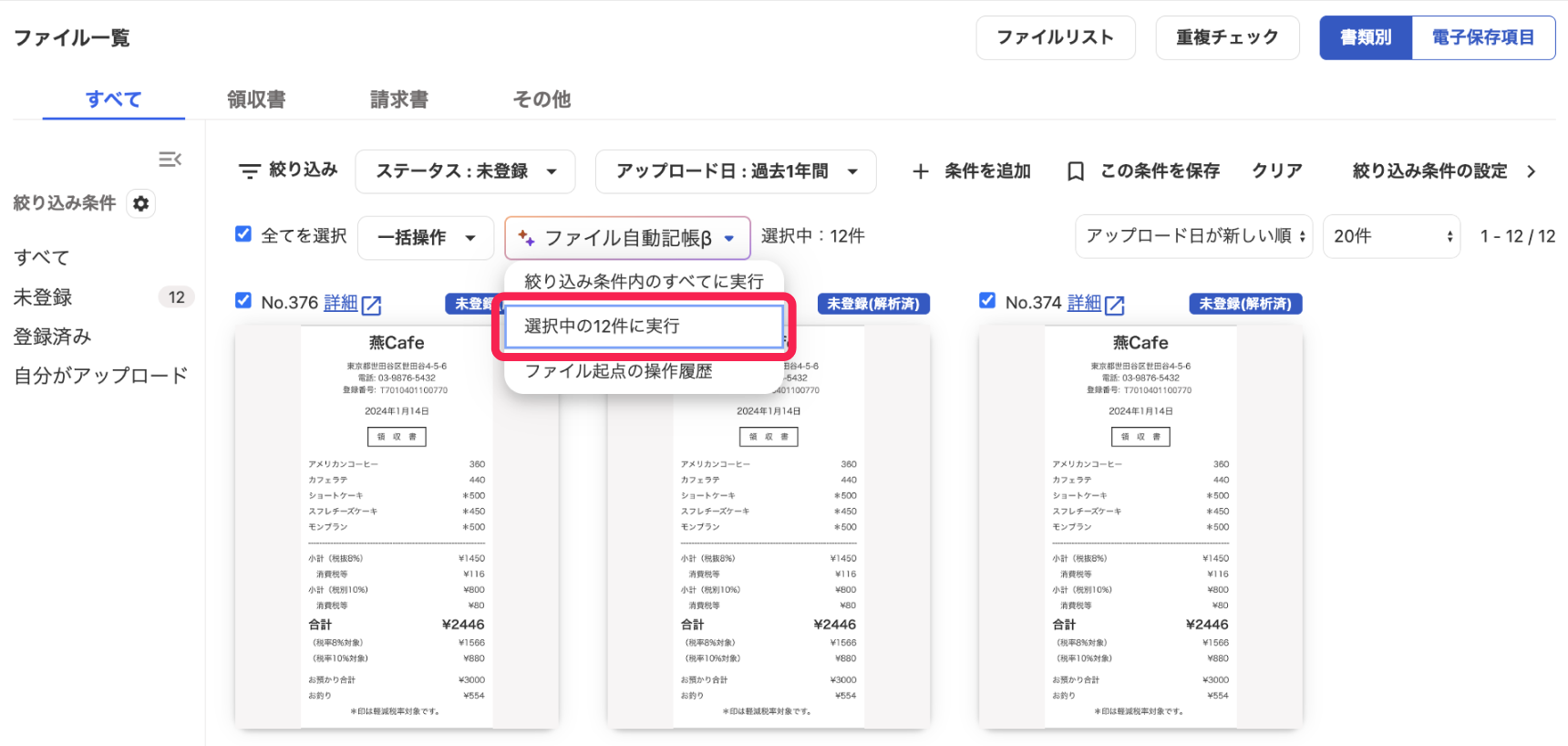This screenshot has width=1568, height=746.
Task: Switch to the 請求書 tab
Action: tap(399, 99)
